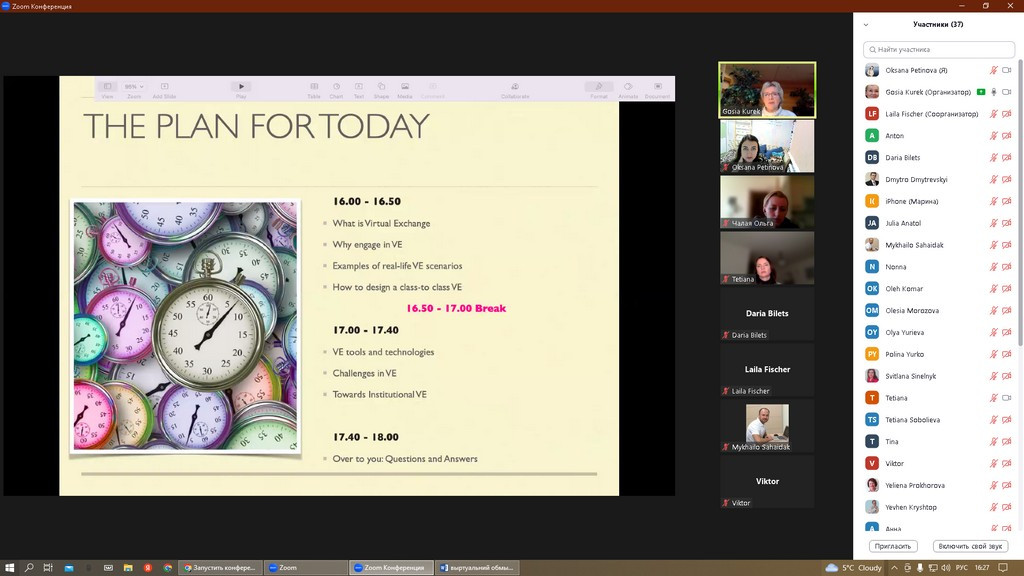Click the Play button in Keynote toolbar
Viewport: 1024px width, 576px height.
point(241,88)
